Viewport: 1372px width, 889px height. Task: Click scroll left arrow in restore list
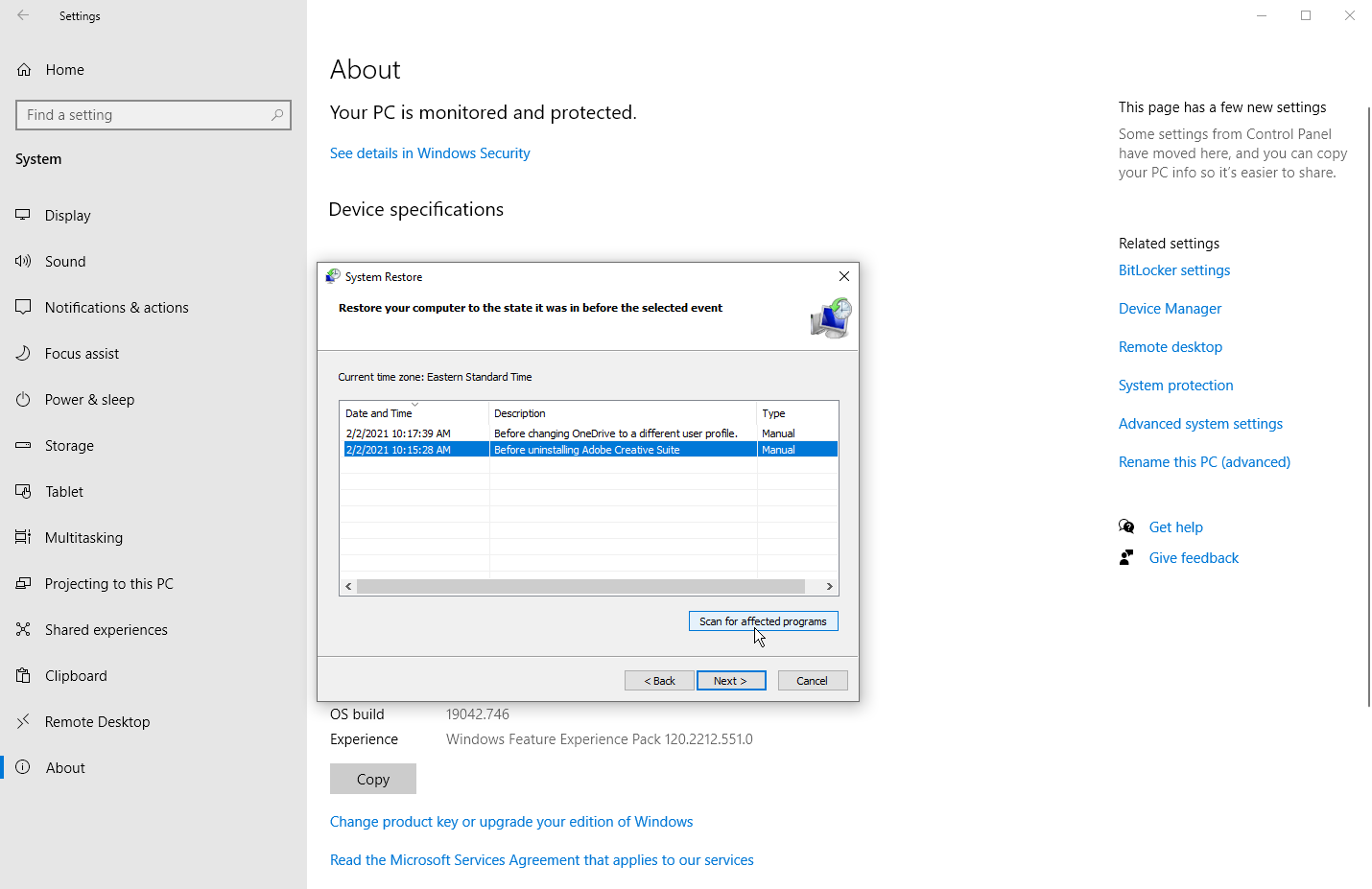348,586
